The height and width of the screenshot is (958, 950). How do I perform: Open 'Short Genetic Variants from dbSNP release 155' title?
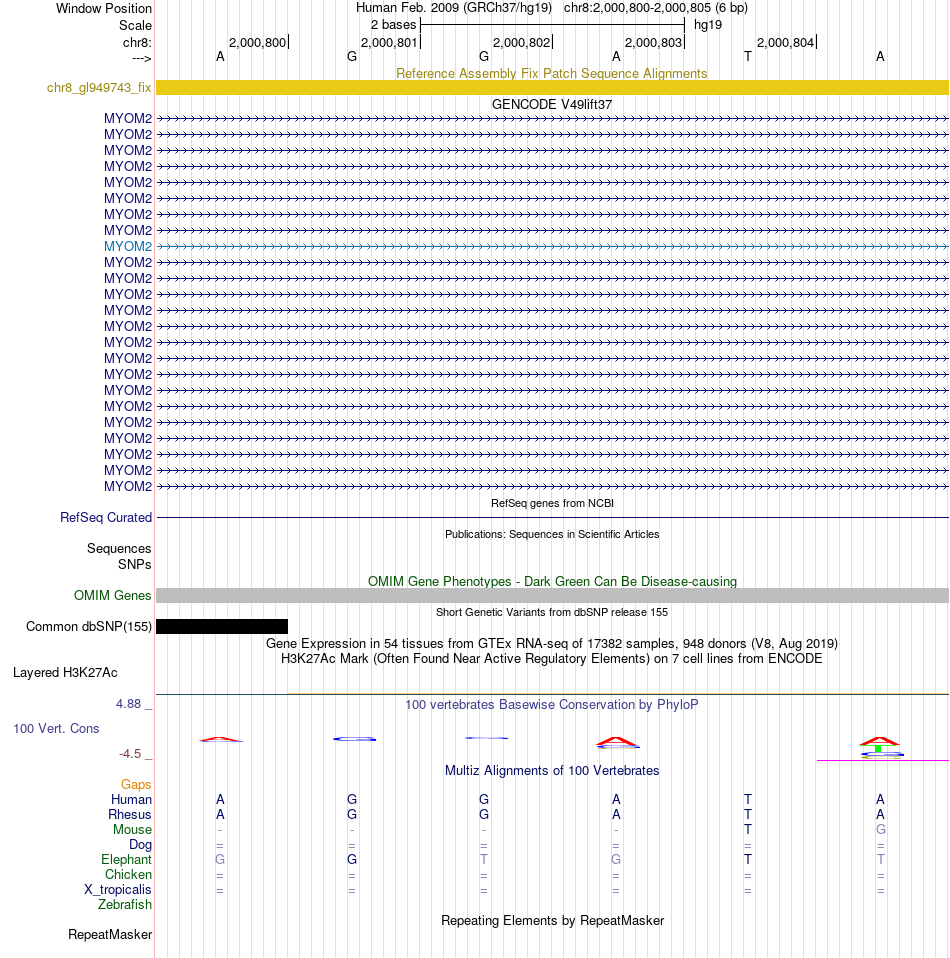552,612
